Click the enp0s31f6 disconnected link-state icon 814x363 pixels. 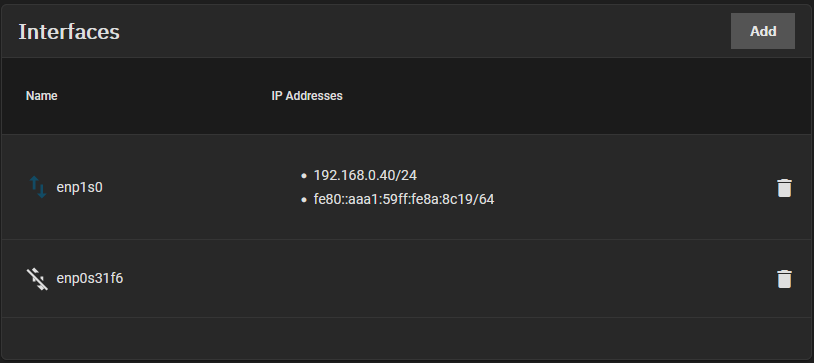(37, 278)
